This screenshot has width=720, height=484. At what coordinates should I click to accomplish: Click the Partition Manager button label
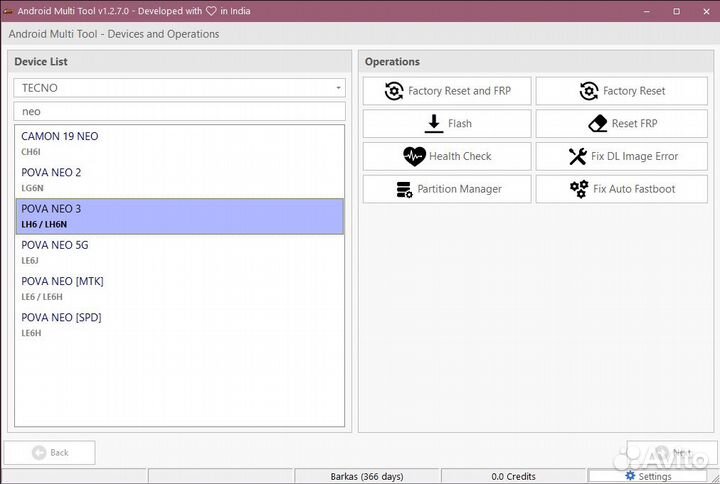pos(459,189)
